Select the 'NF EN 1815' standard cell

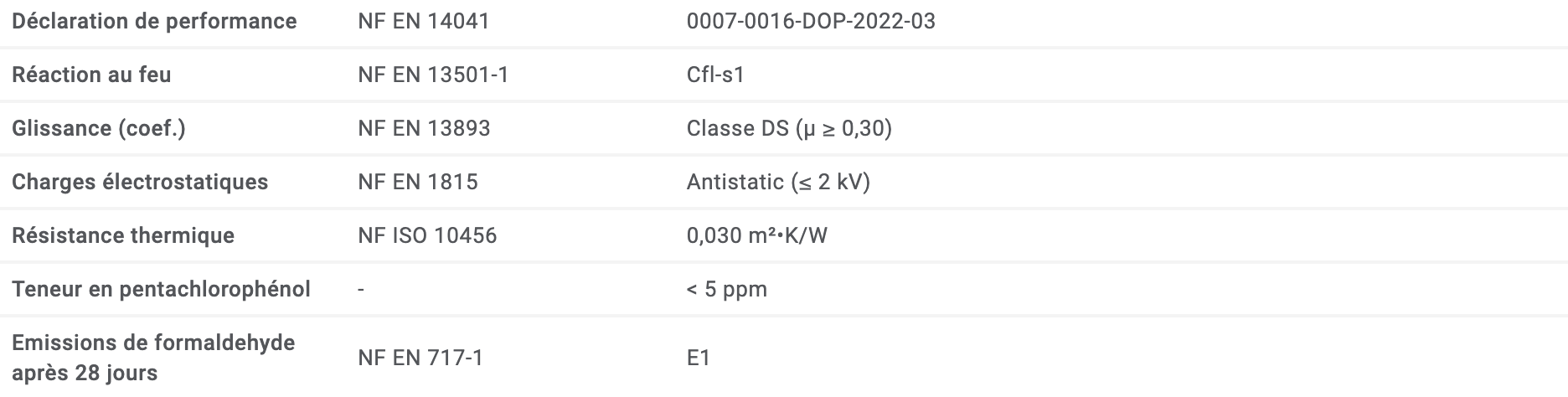tap(418, 182)
